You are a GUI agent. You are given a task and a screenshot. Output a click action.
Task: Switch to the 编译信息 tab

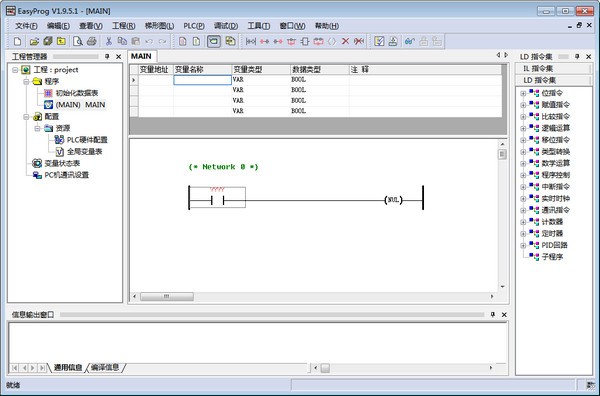click(x=105, y=368)
